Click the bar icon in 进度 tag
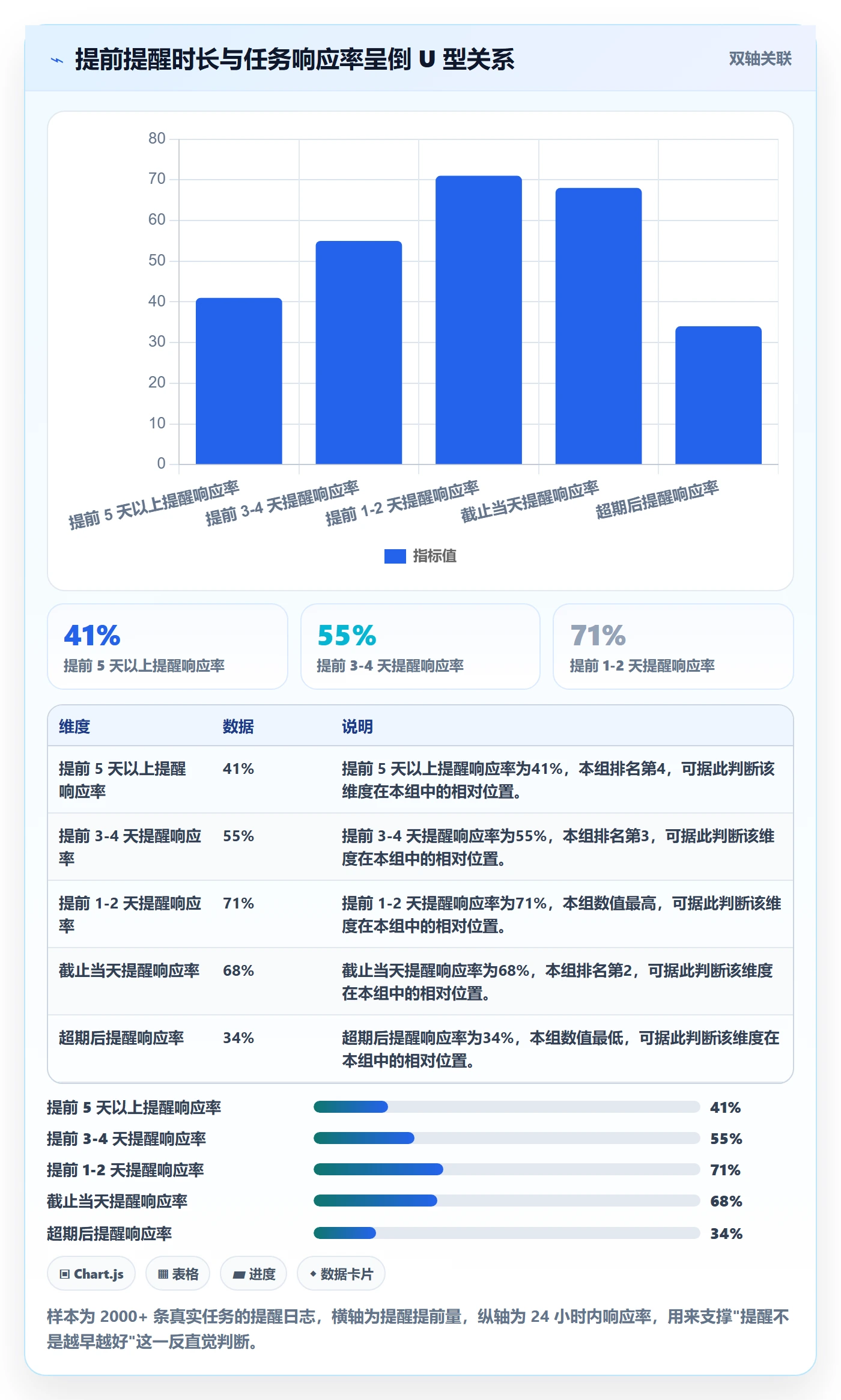The height and width of the screenshot is (1400, 841). pyautogui.click(x=238, y=1274)
